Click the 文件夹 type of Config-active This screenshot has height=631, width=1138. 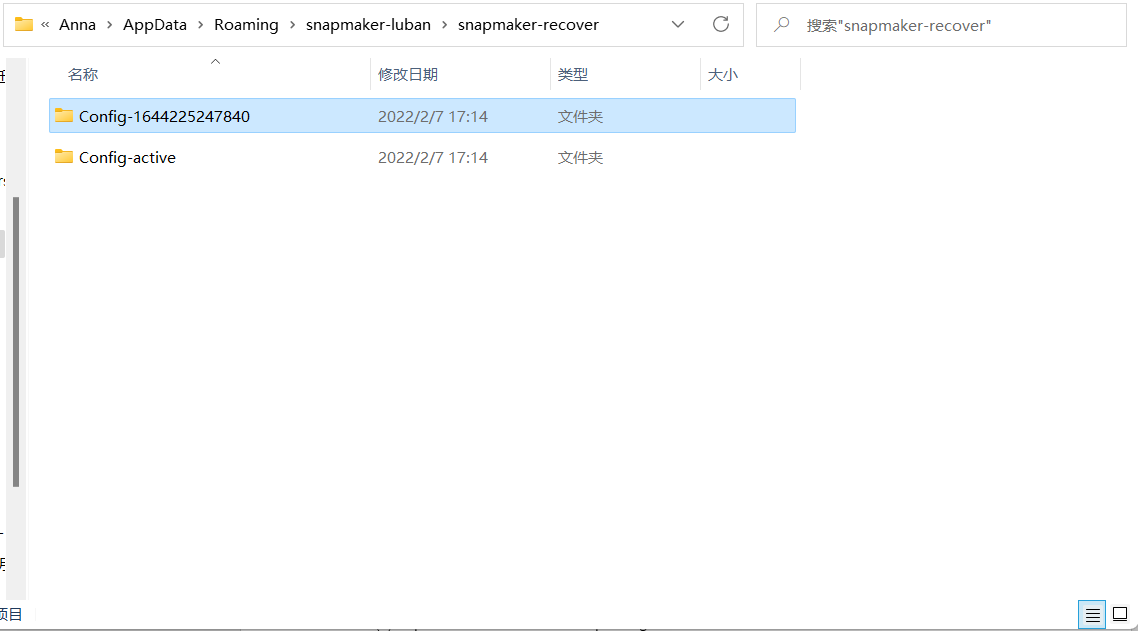tap(580, 158)
